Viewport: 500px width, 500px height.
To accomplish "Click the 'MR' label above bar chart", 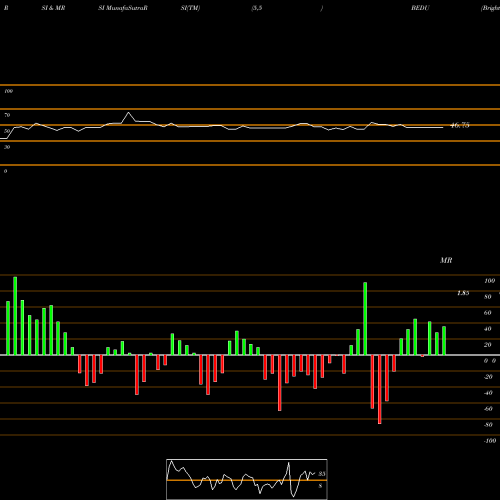I will (446, 260).
